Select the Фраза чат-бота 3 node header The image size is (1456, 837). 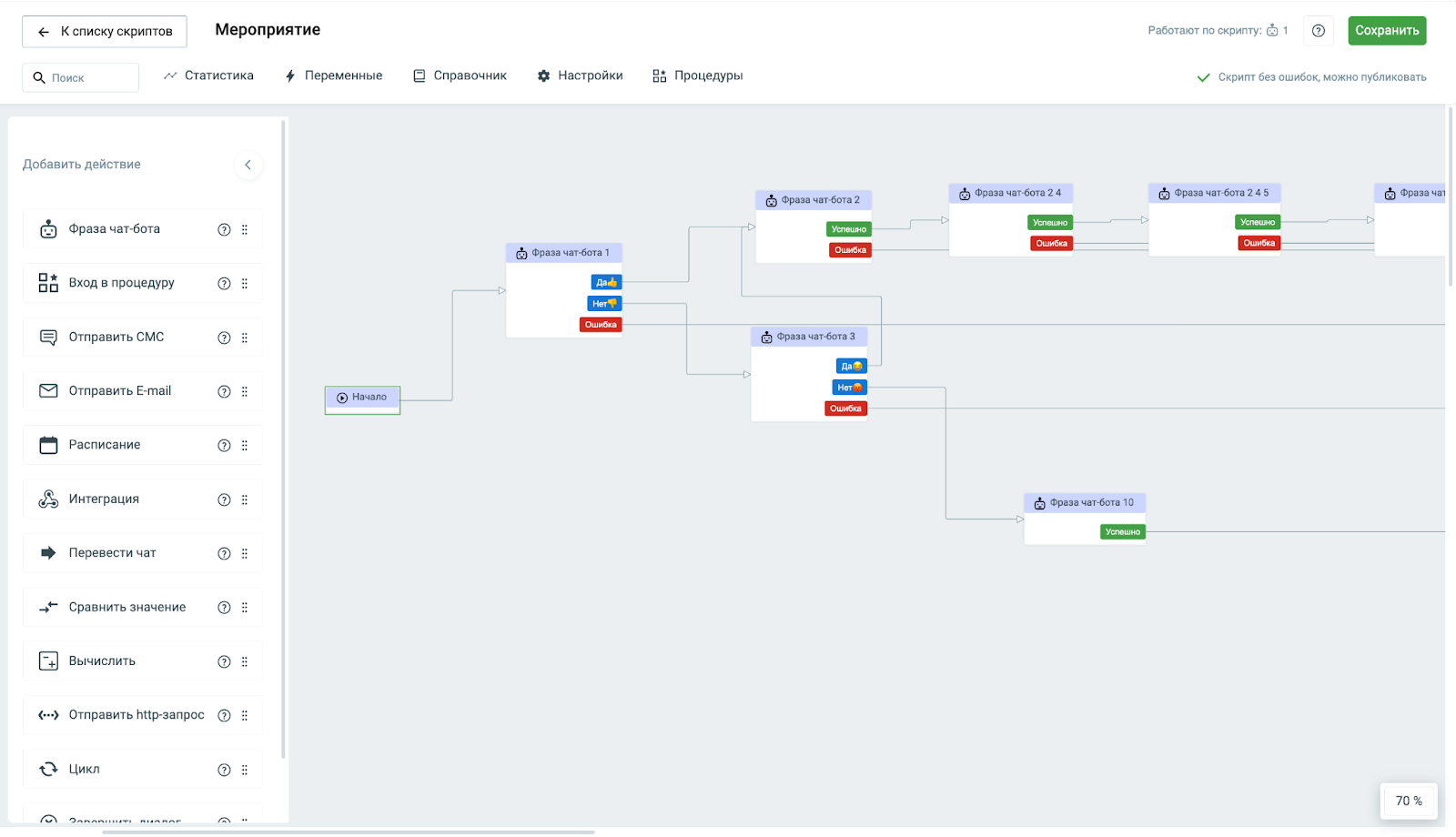(x=809, y=337)
